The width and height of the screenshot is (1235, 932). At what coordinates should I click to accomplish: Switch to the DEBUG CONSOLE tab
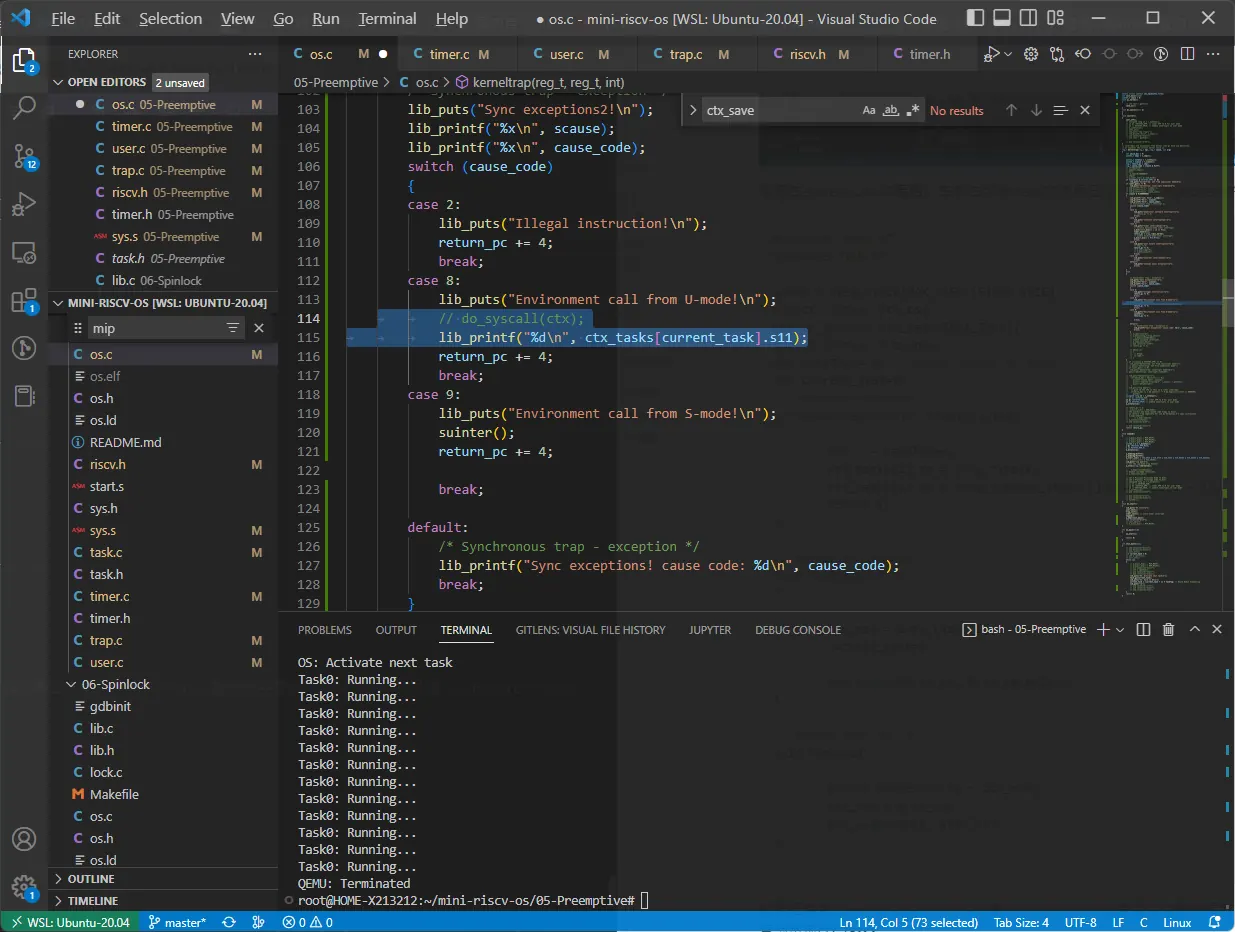click(797, 630)
